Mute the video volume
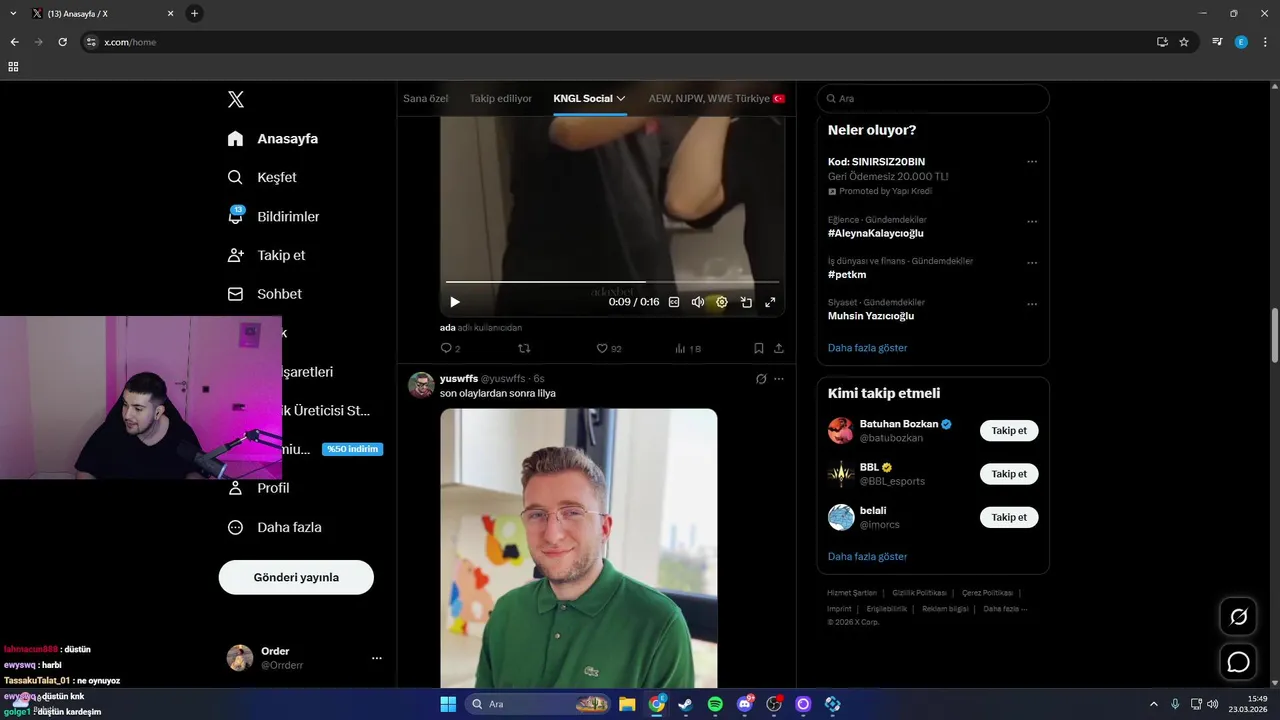Viewport: 1280px width, 720px height. 698,302
